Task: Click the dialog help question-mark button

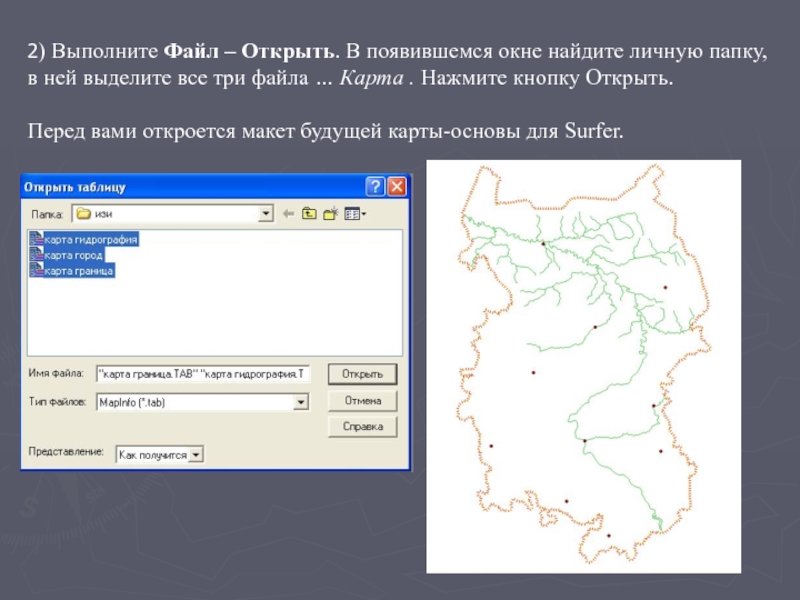Action: click(375, 187)
